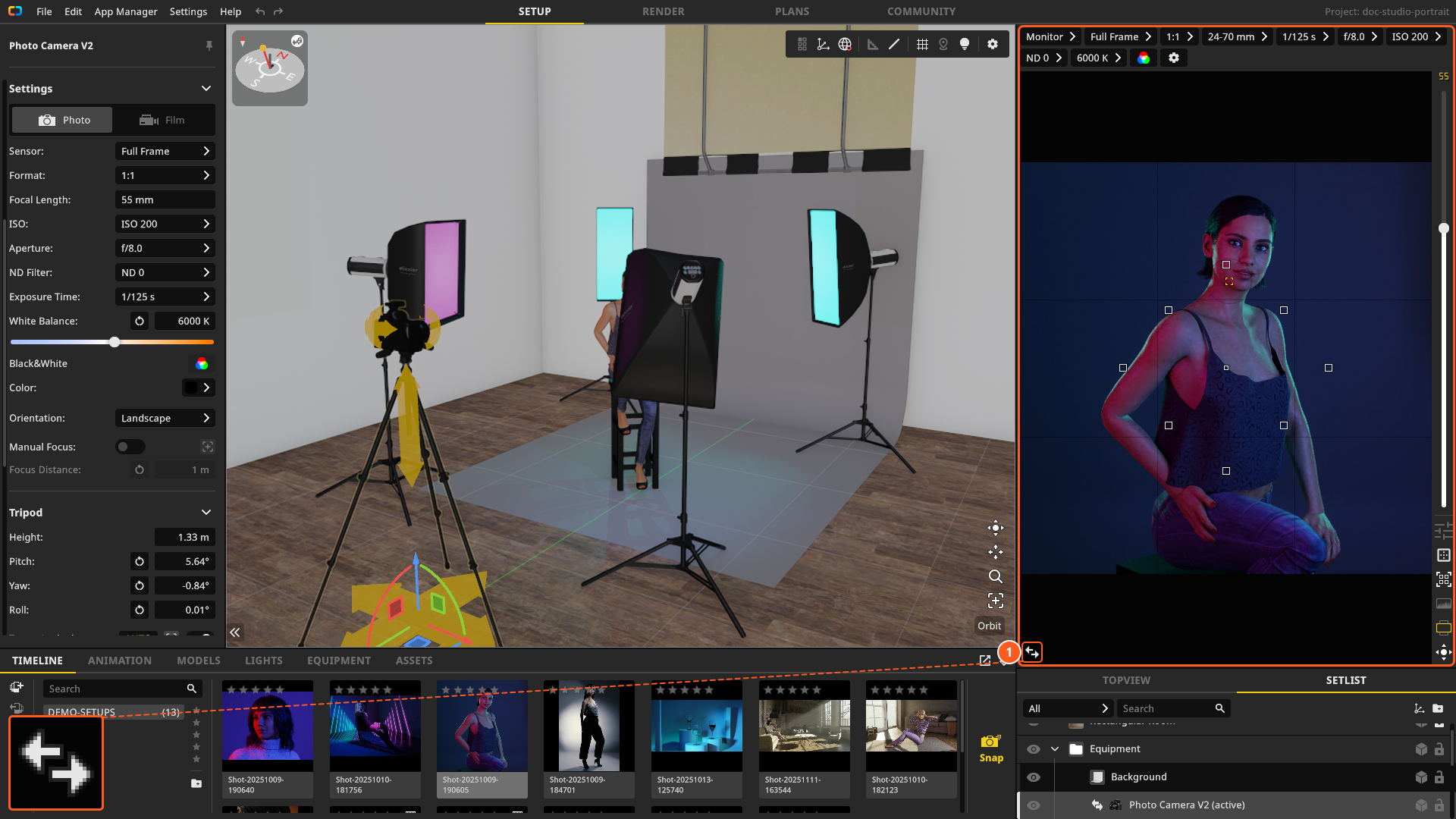Viewport: 1456px width, 819px height.
Task: Open Monitor selector in camera view
Action: [x=1050, y=36]
